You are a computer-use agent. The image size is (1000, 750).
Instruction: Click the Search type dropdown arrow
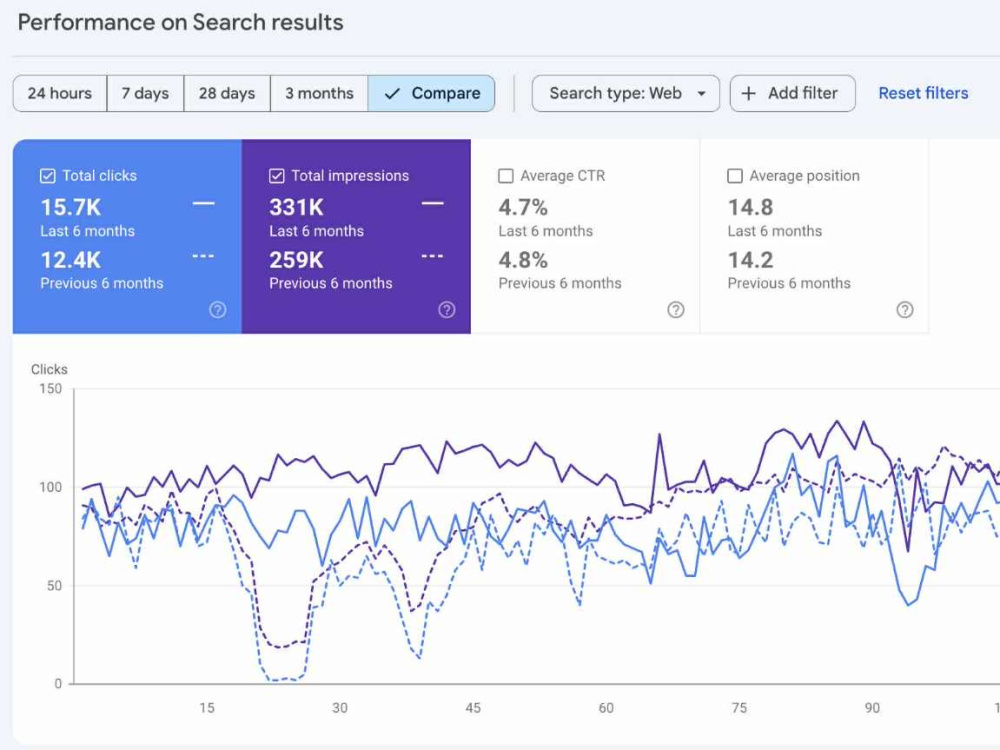pos(702,94)
